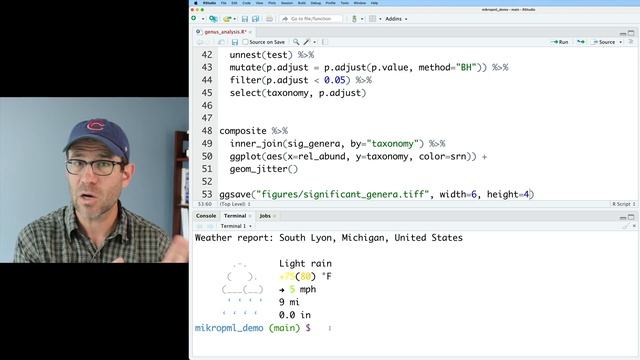Screen dimensions: 640x360
Task: Click the editor Go Back arrow
Action: click(200, 42)
